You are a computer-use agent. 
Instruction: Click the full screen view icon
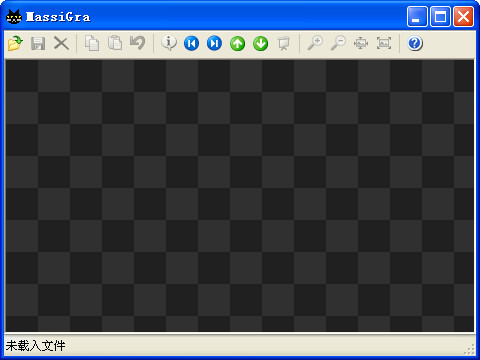[x=384, y=43]
